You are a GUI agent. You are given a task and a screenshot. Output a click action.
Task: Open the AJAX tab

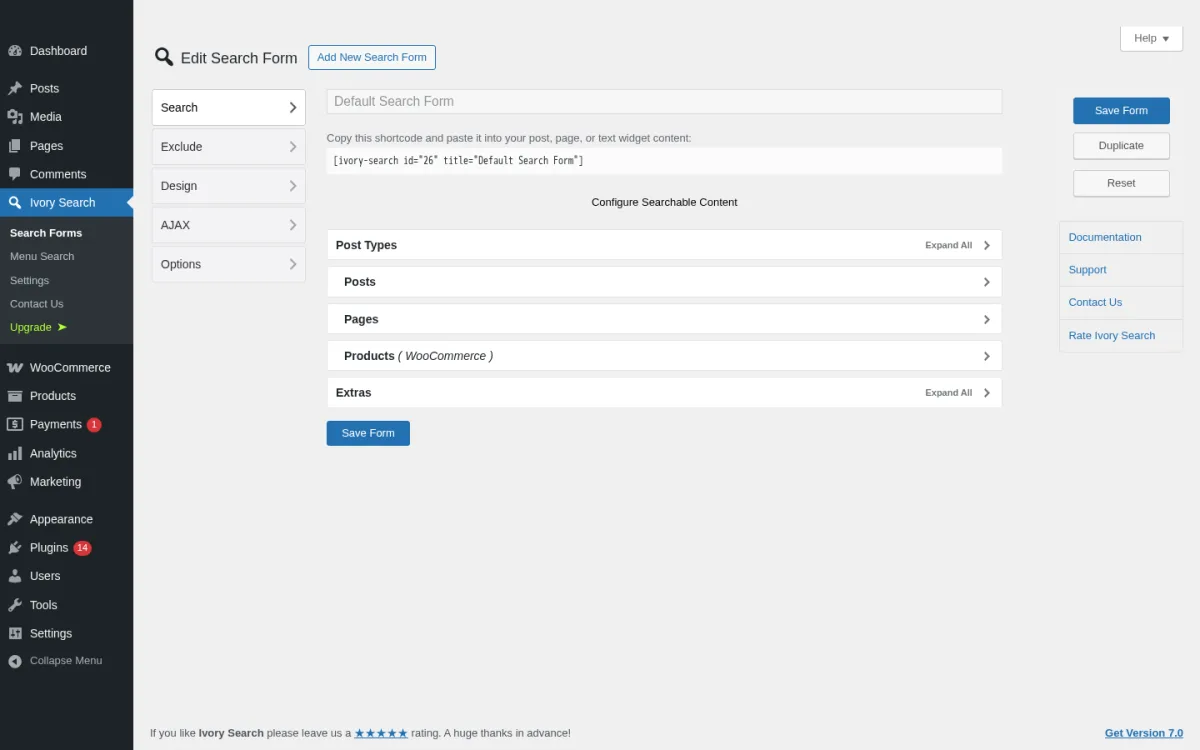[x=229, y=225]
